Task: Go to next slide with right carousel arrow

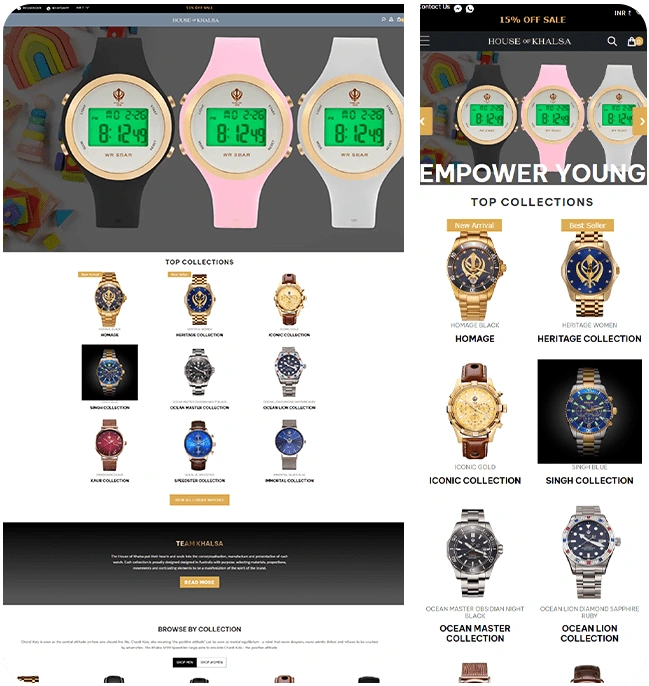Action: tap(640, 122)
